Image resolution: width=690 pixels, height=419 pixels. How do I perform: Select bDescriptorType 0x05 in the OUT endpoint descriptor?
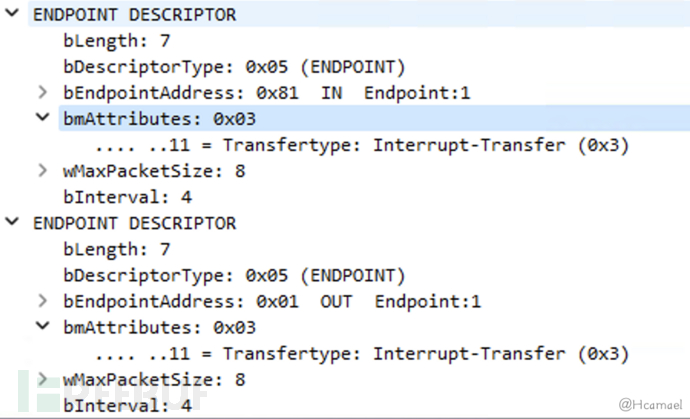coord(232,275)
